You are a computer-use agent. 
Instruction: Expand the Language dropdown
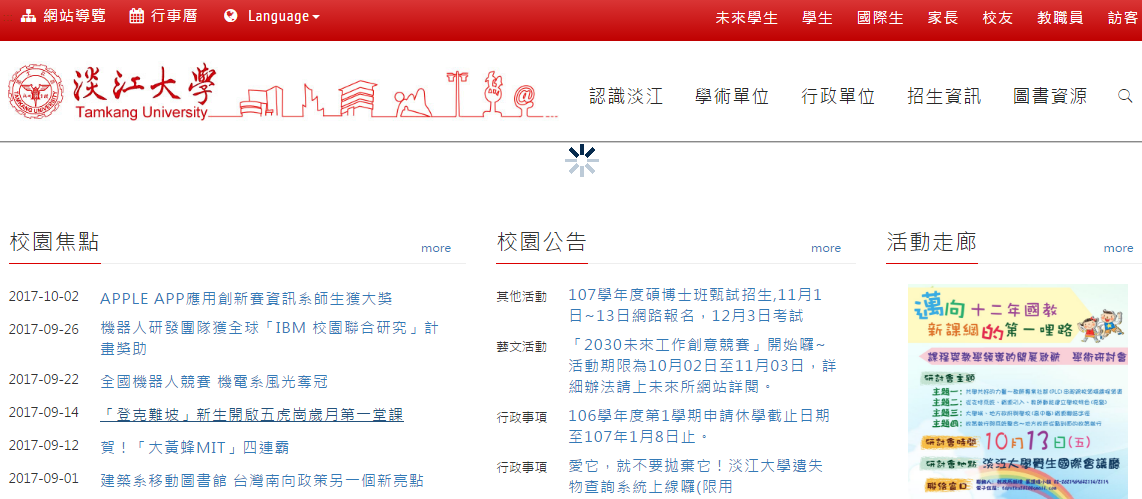pyautogui.click(x=283, y=16)
